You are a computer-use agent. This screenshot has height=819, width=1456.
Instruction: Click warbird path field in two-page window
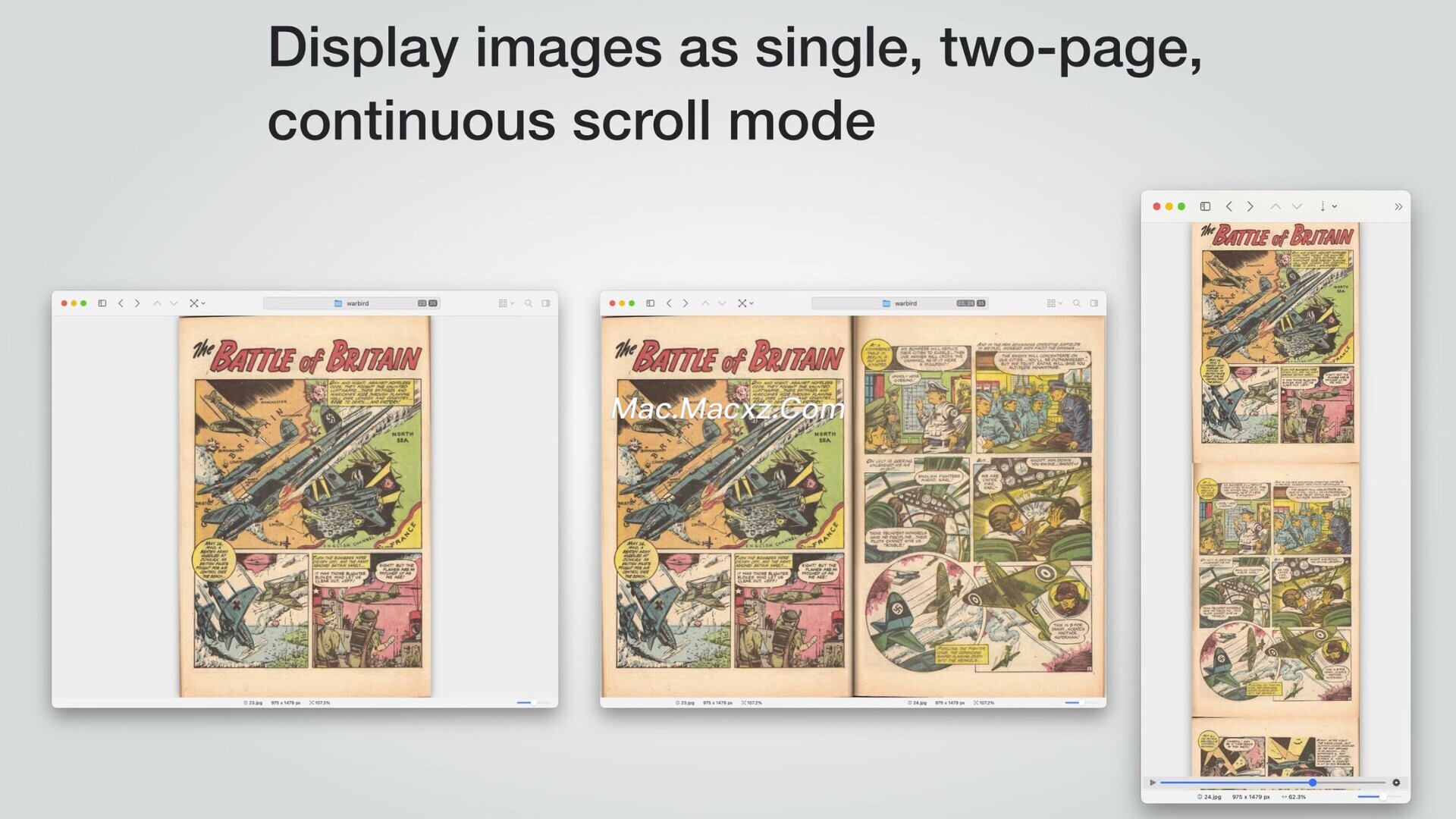899,303
